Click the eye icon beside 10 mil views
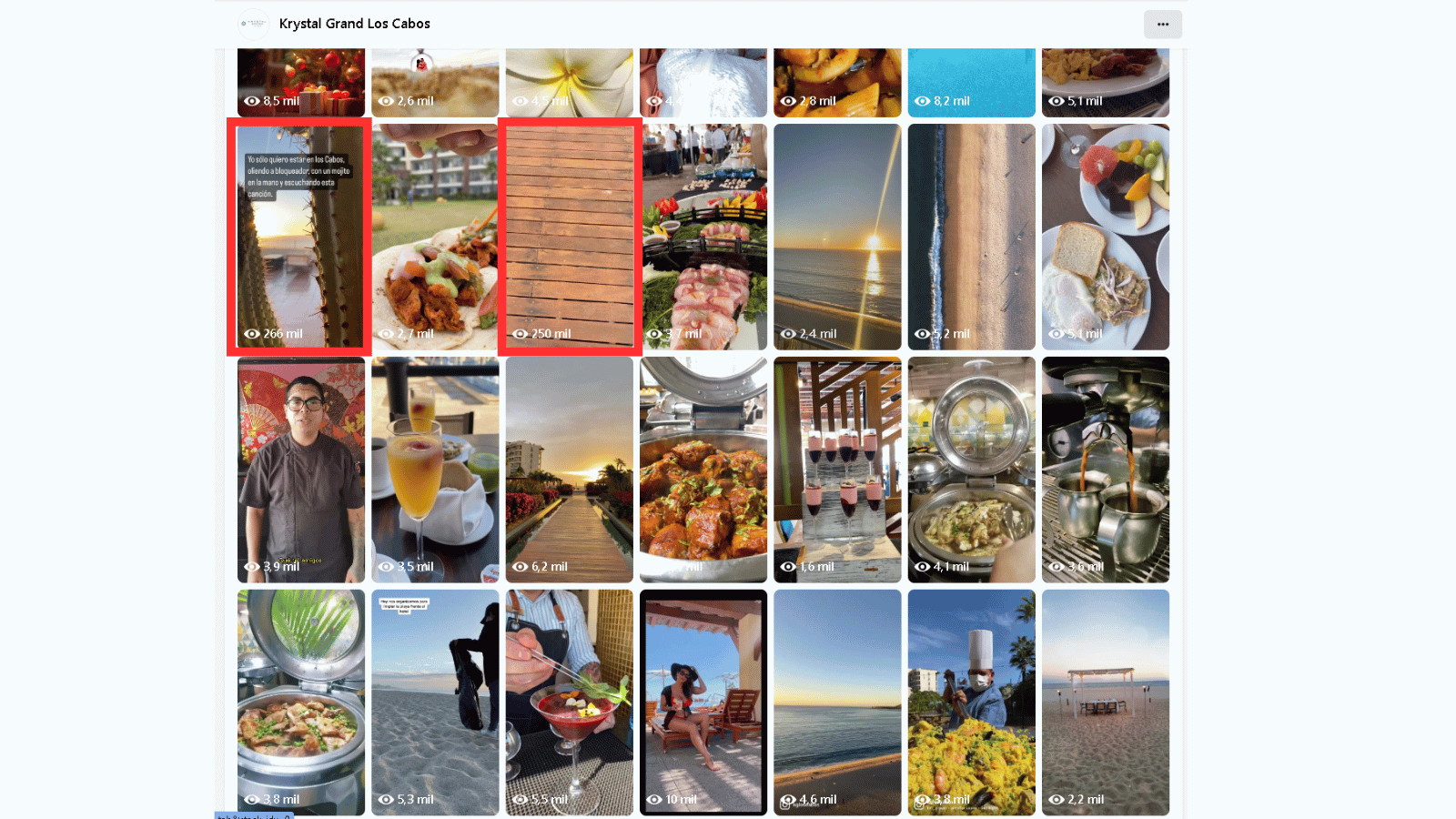 pos(654,800)
